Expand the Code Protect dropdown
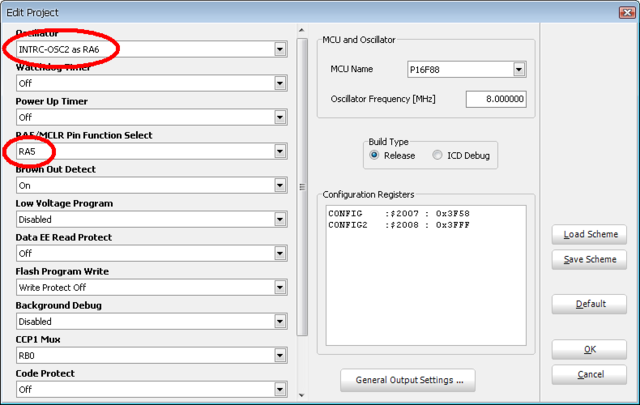Viewport: 640px width, 405px height. click(x=151, y=389)
